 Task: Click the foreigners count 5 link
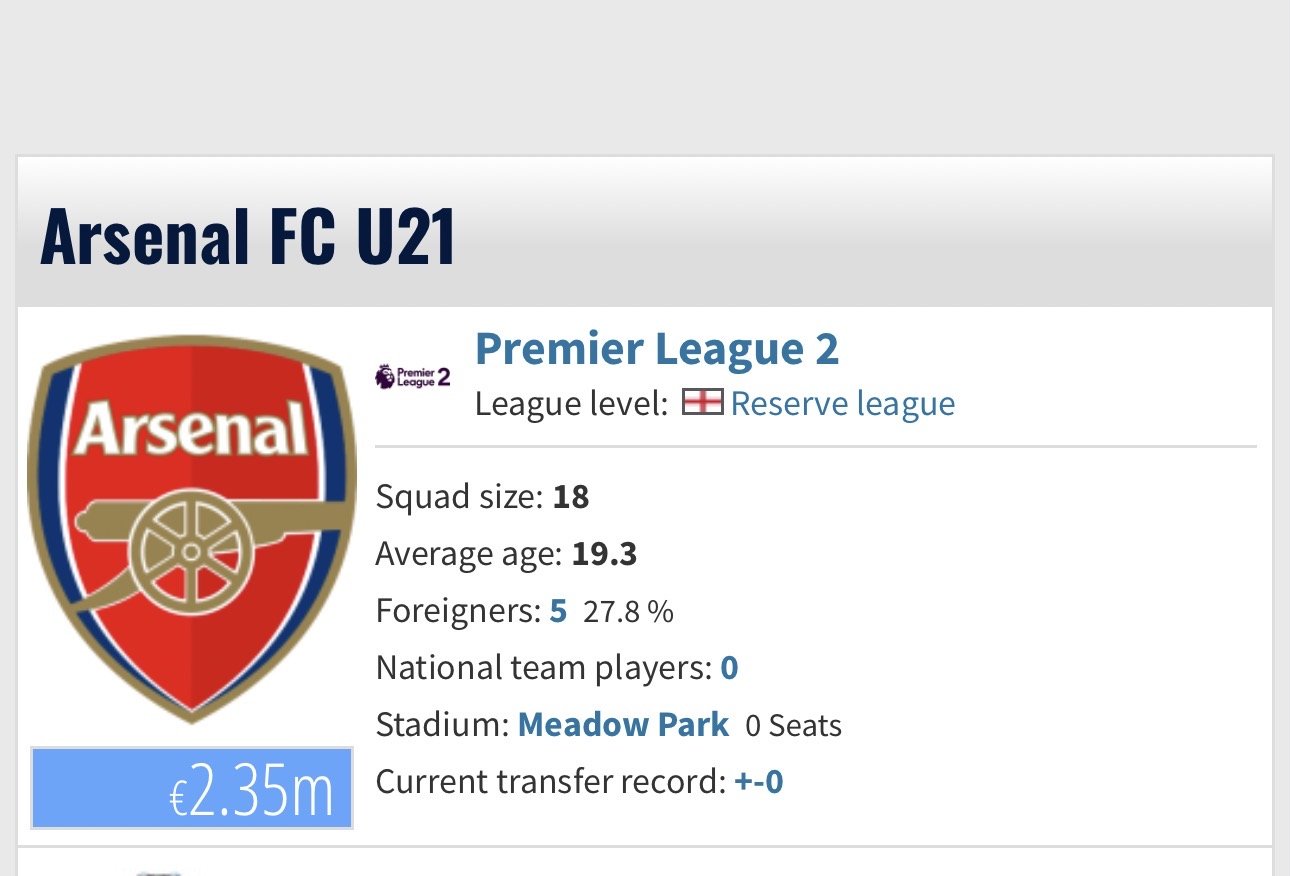click(558, 610)
